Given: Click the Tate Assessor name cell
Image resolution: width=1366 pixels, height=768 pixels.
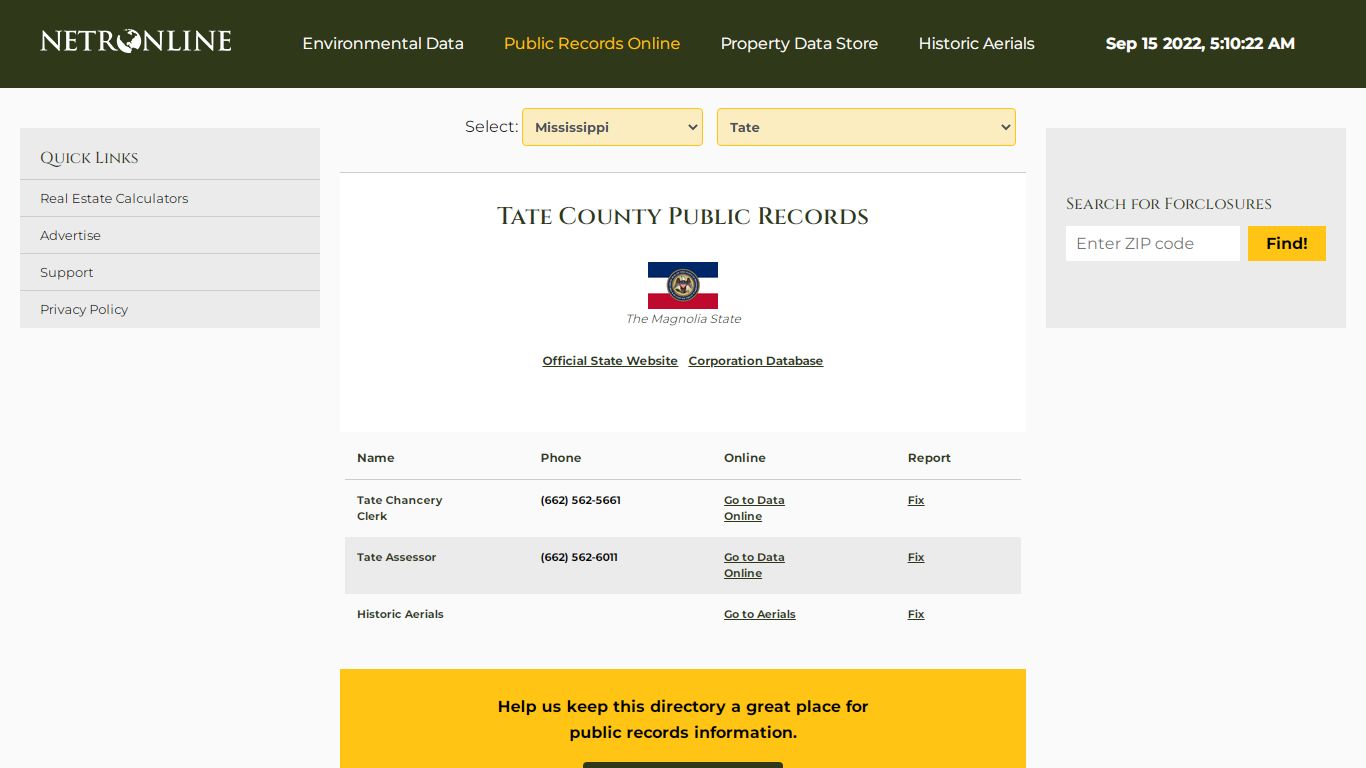Looking at the screenshot, I should pyautogui.click(x=397, y=557).
